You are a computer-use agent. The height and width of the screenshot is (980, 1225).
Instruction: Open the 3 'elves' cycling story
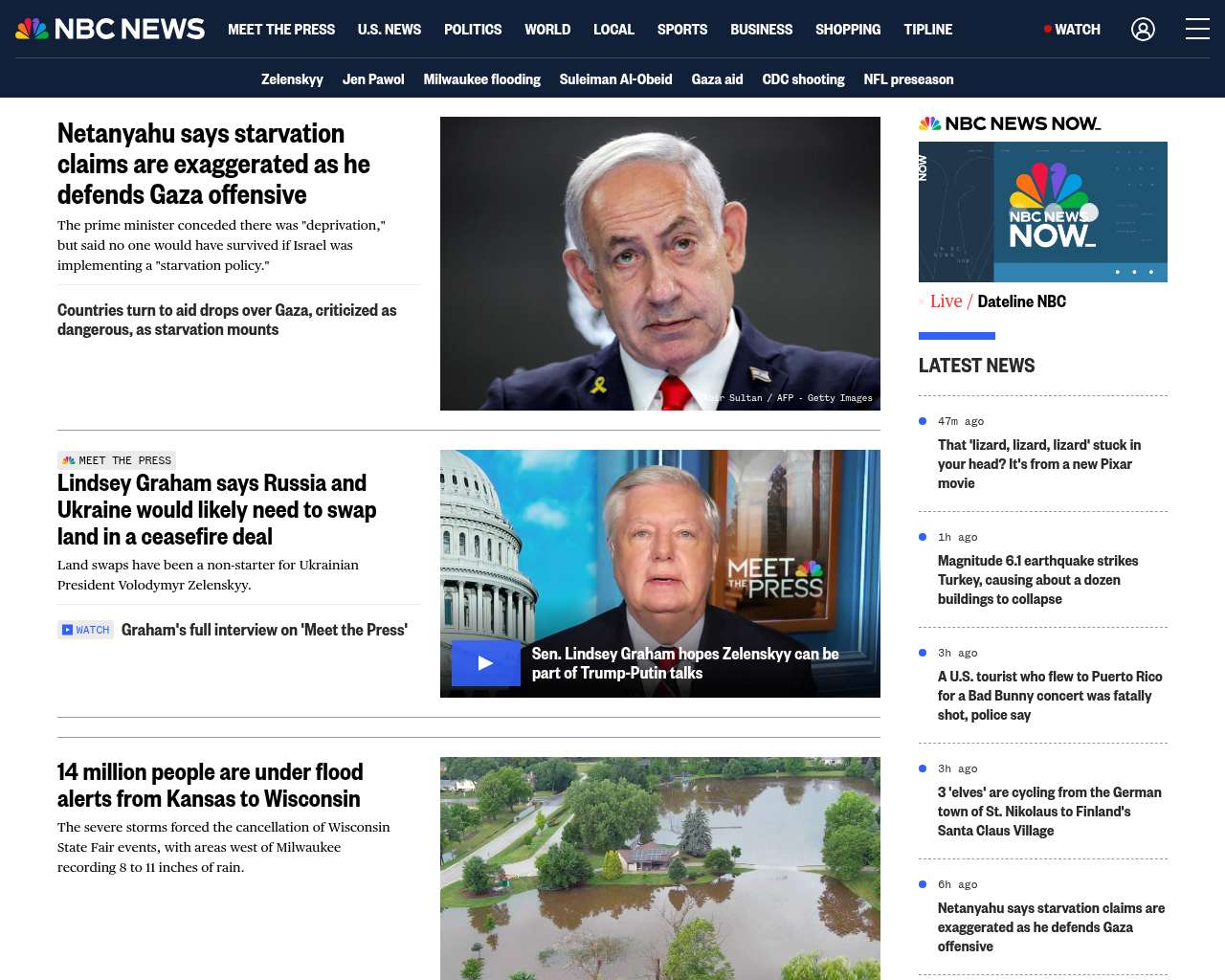(x=1050, y=812)
